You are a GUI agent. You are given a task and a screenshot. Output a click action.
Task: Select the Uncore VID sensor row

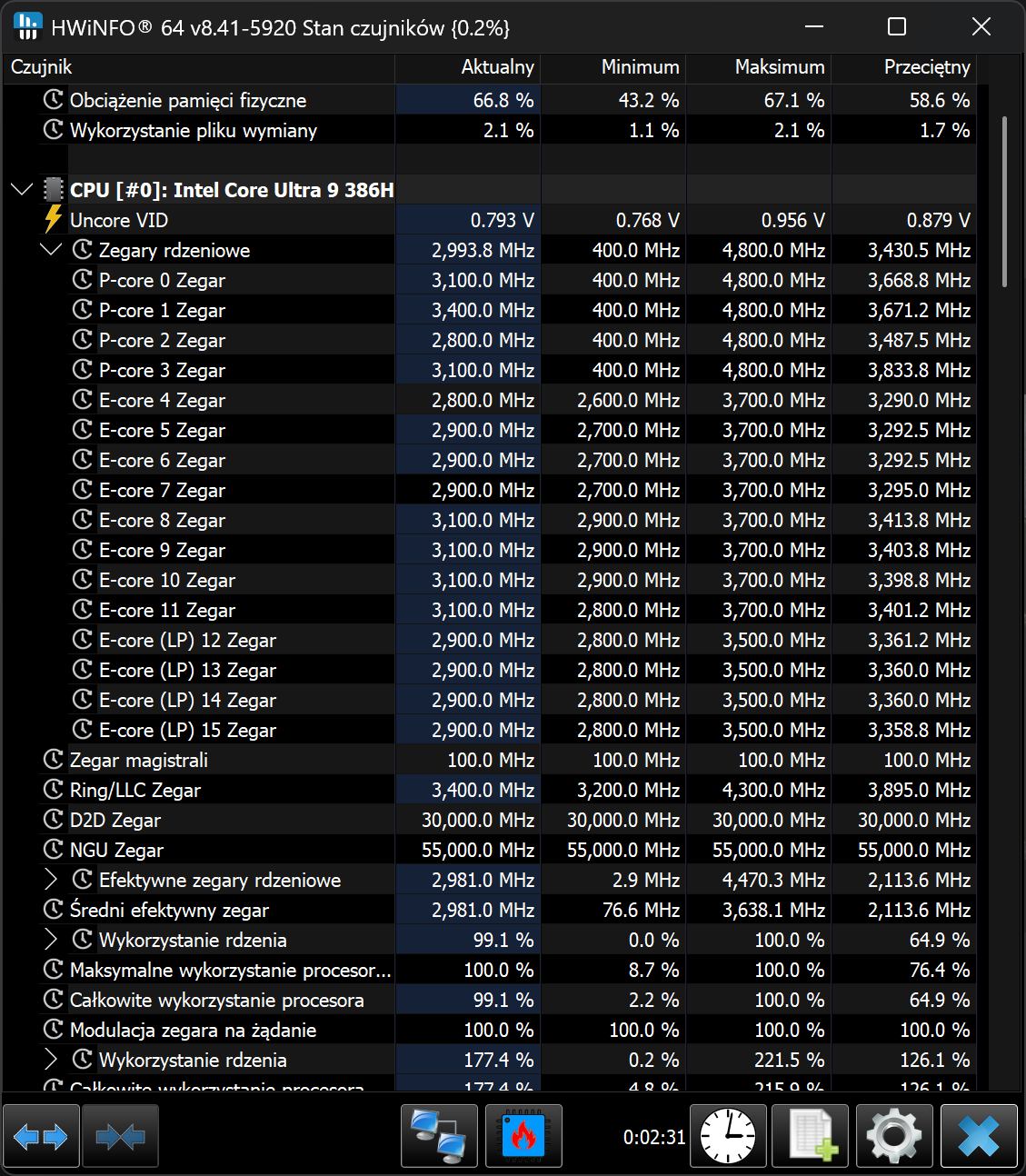click(x=119, y=220)
